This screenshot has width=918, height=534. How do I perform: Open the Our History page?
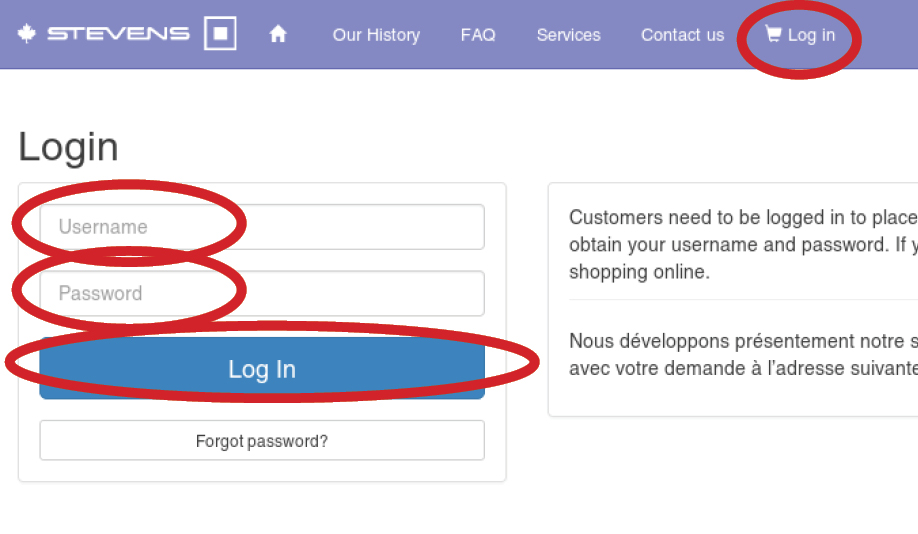pos(376,35)
